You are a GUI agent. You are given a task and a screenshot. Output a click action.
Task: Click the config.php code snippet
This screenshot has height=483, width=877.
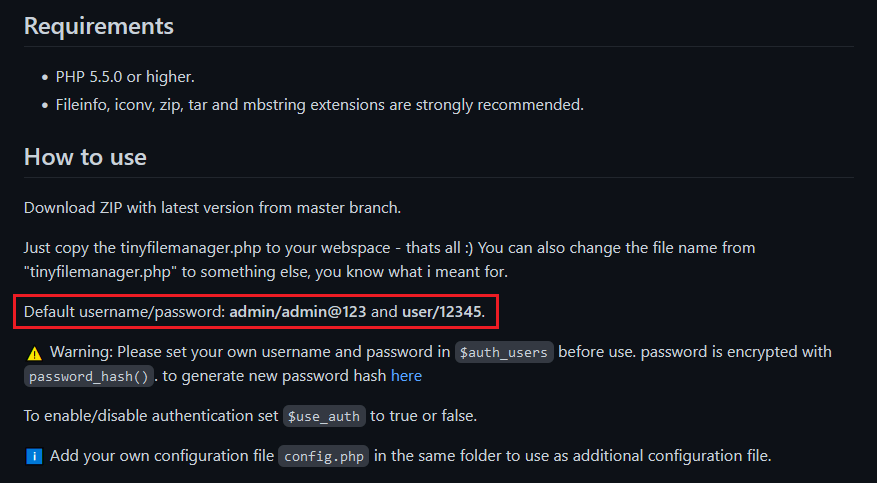[324, 456]
